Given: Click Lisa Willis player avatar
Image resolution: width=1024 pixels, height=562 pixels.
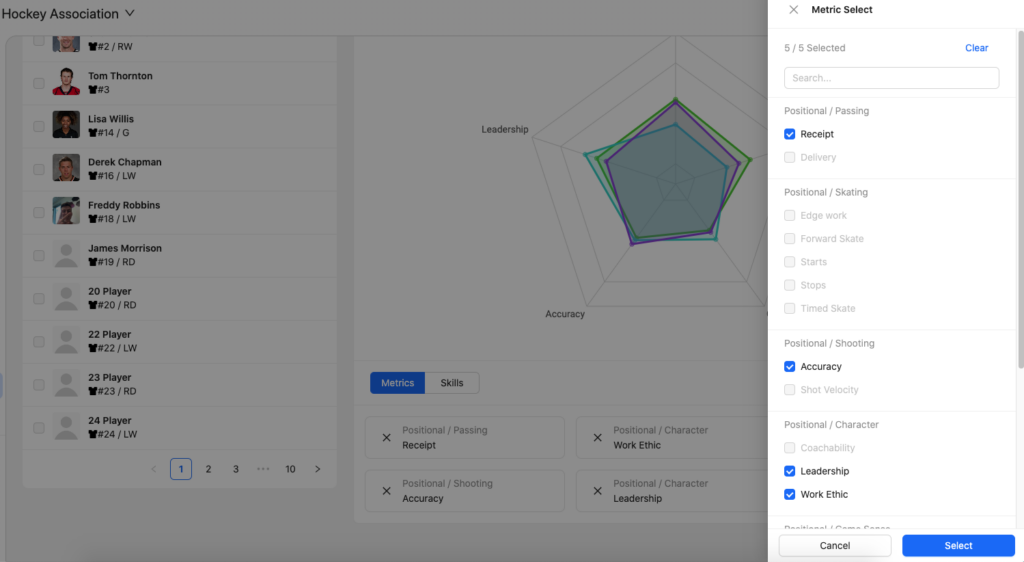Looking at the screenshot, I should [66, 125].
